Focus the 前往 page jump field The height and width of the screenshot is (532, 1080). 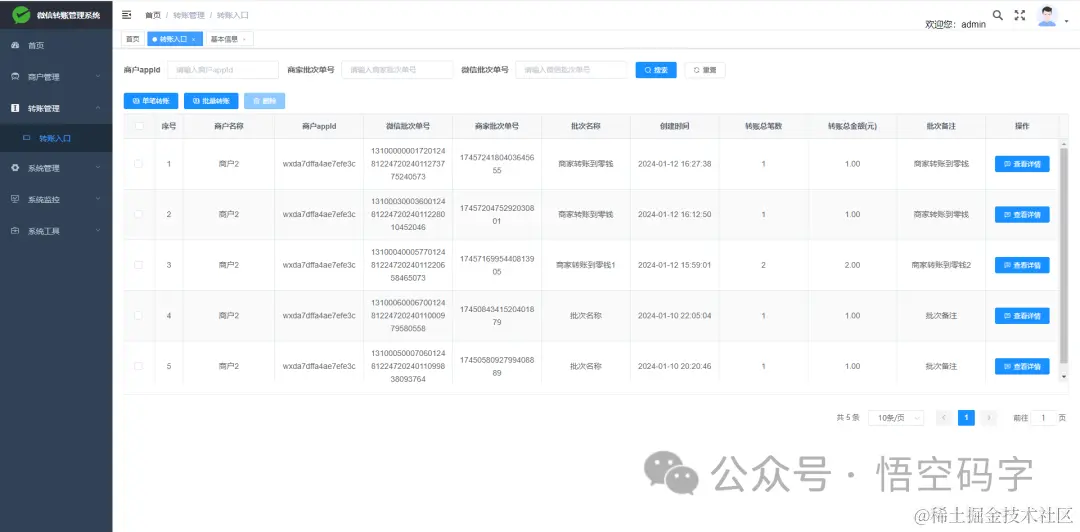pos(1043,418)
